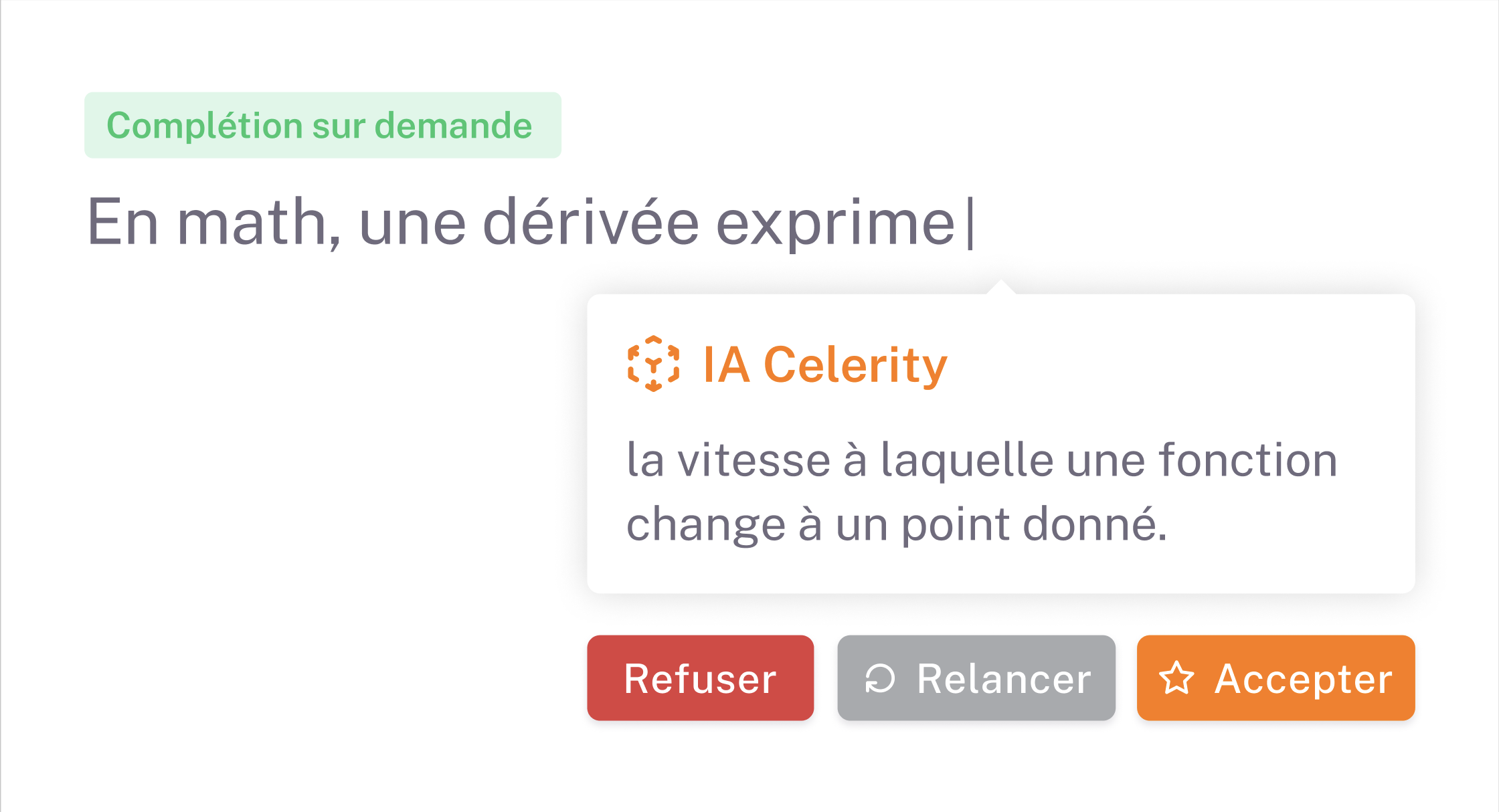Click the circular arrow icon in Relancer
Viewport: 1499px width, 812px height.
click(879, 679)
